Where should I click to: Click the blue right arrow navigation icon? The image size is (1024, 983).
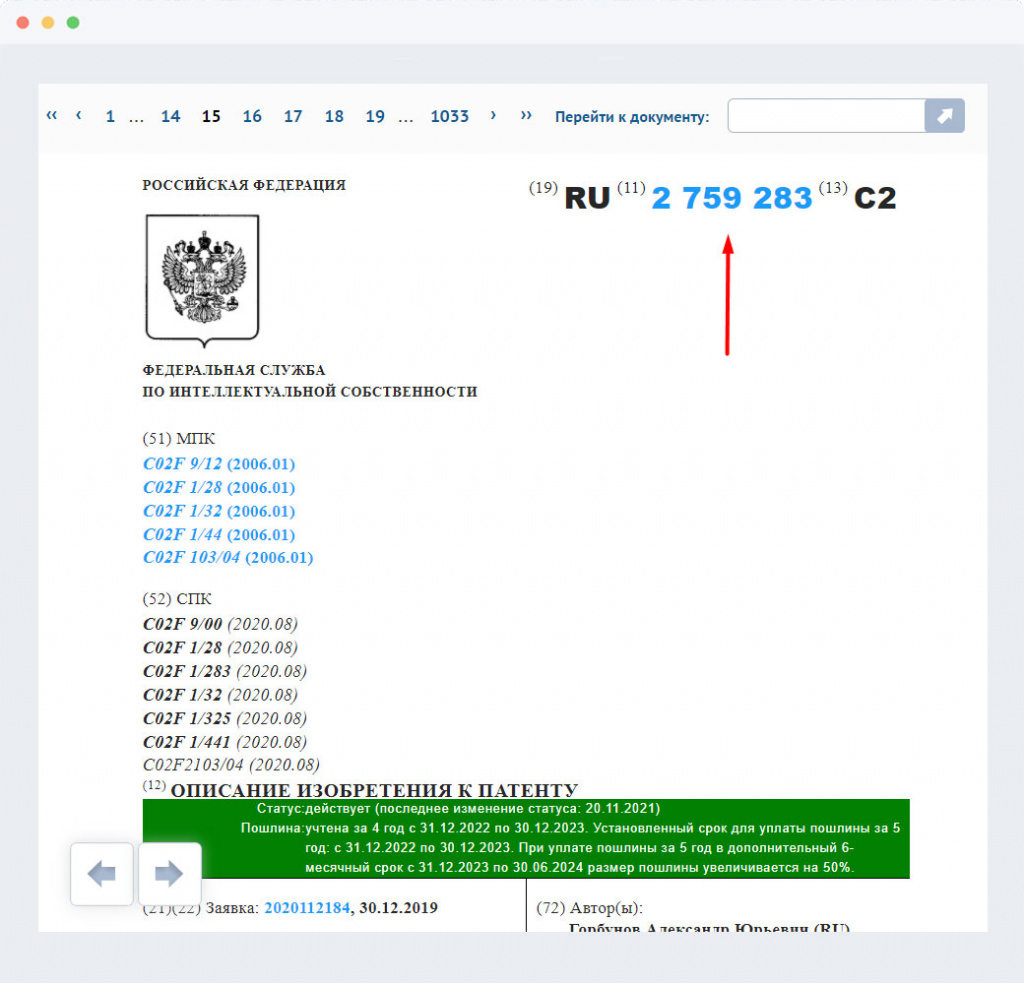(x=170, y=873)
